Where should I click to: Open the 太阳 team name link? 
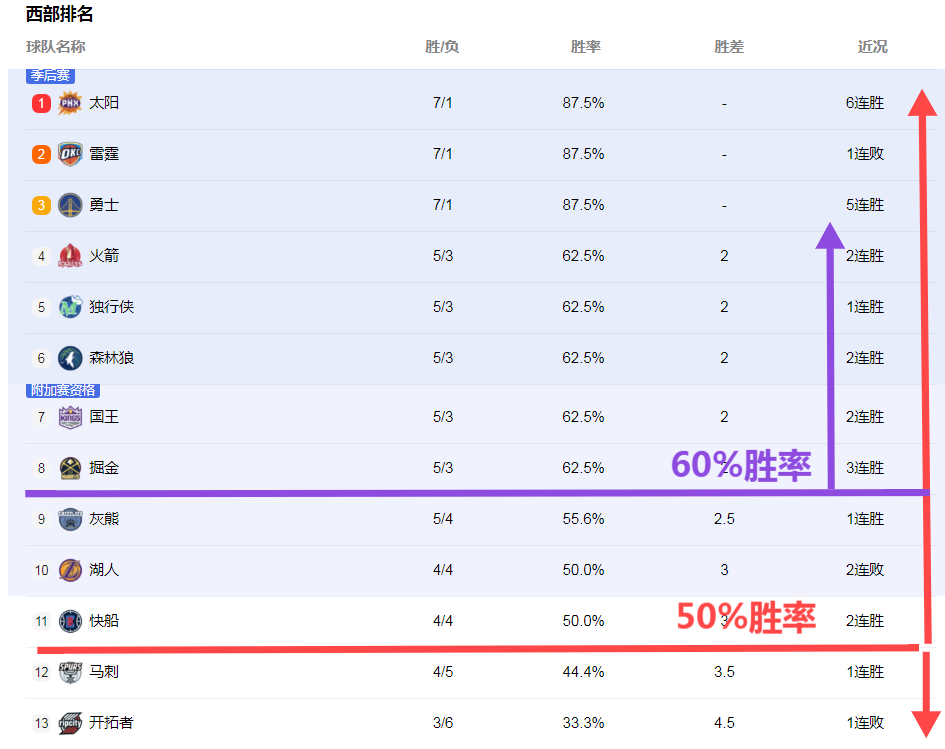(106, 103)
